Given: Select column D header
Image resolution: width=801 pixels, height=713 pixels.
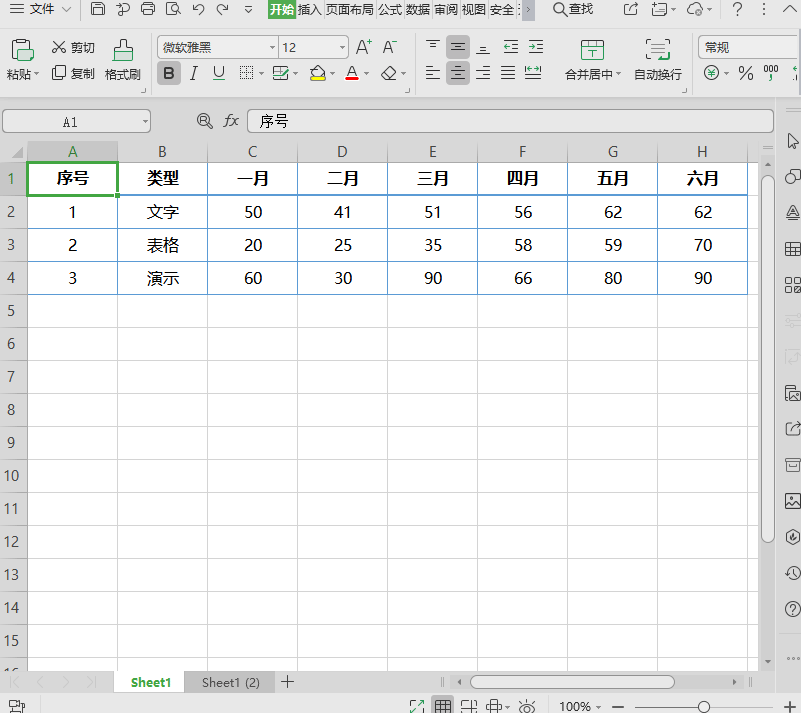Looking at the screenshot, I should pos(342,152).
